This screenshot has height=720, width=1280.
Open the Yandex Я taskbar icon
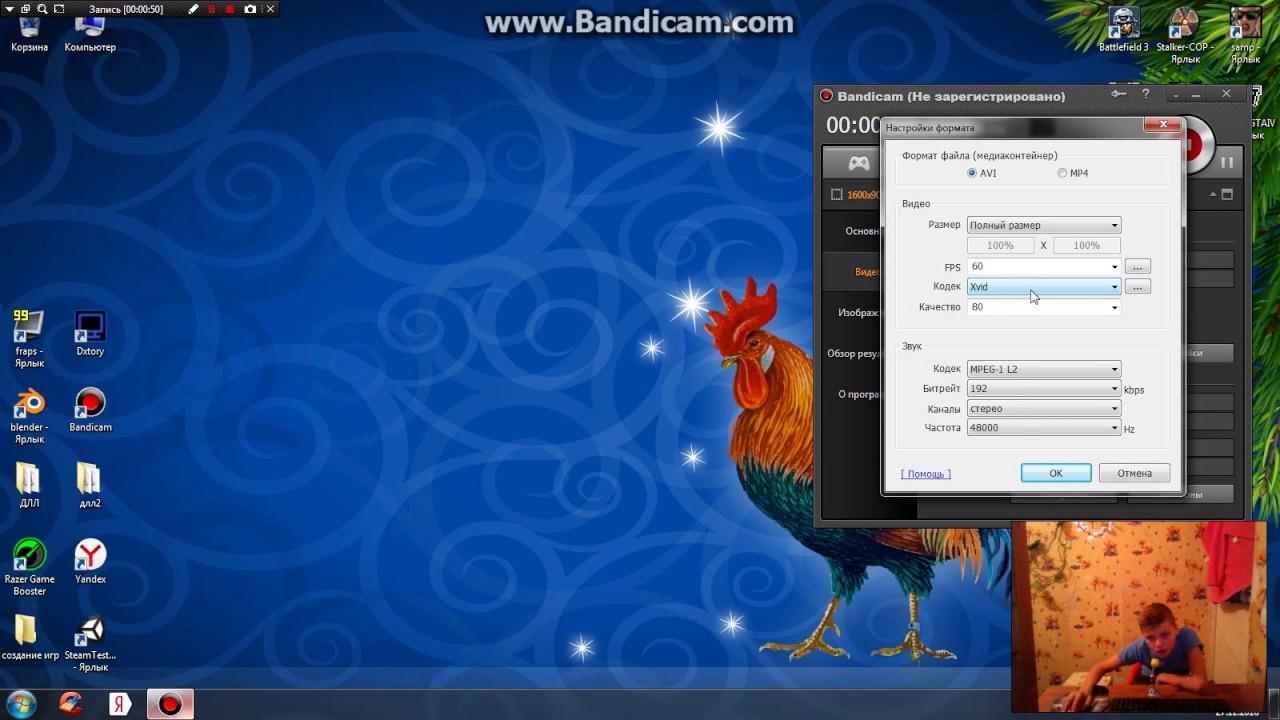(x=119, y=704)
